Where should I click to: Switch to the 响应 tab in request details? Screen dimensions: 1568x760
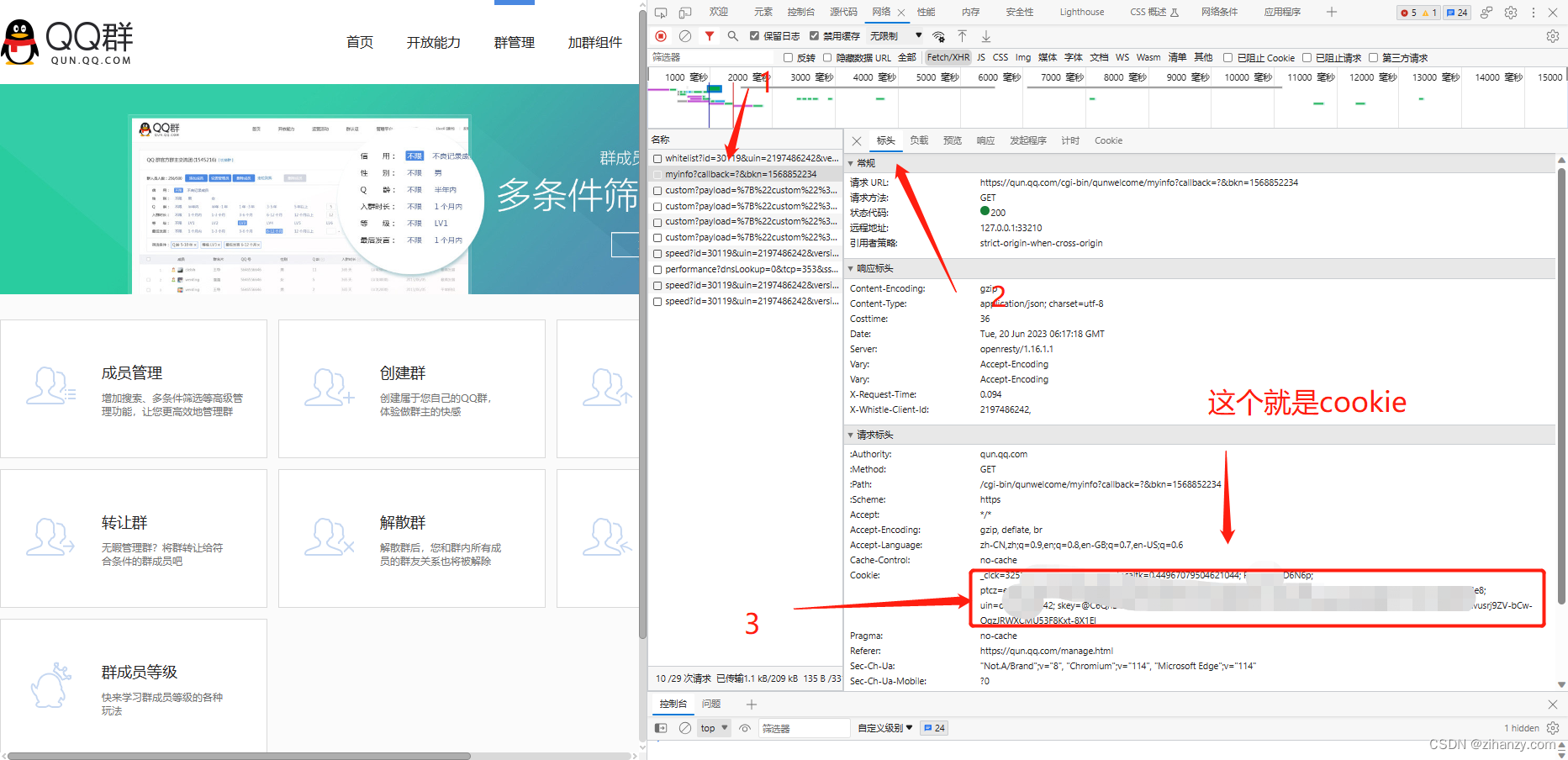coord(985,141)
